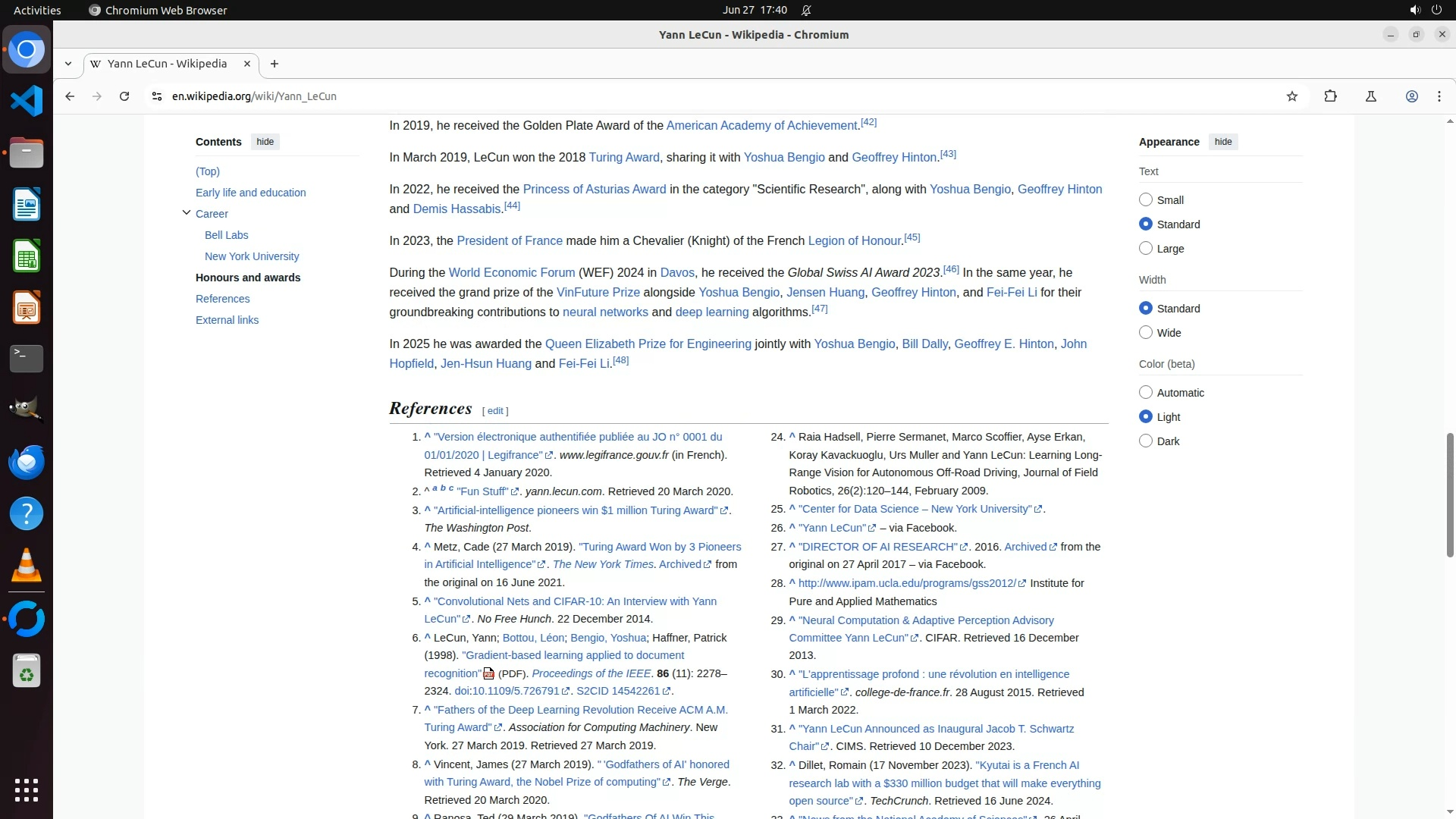The width and height of the screenshot is (1456, 819).
Task: Open the profile avatar icon
Action: point(1411,96)
